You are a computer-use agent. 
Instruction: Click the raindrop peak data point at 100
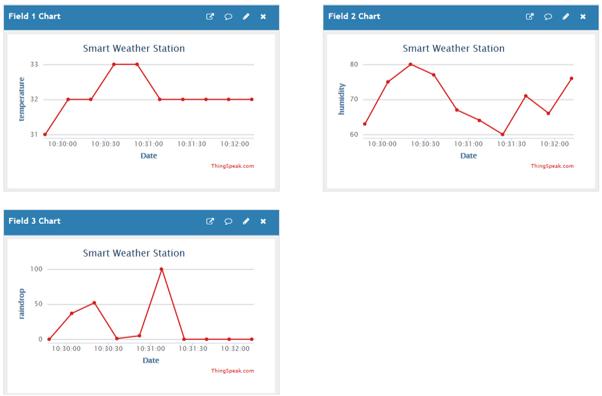point(161,269)
